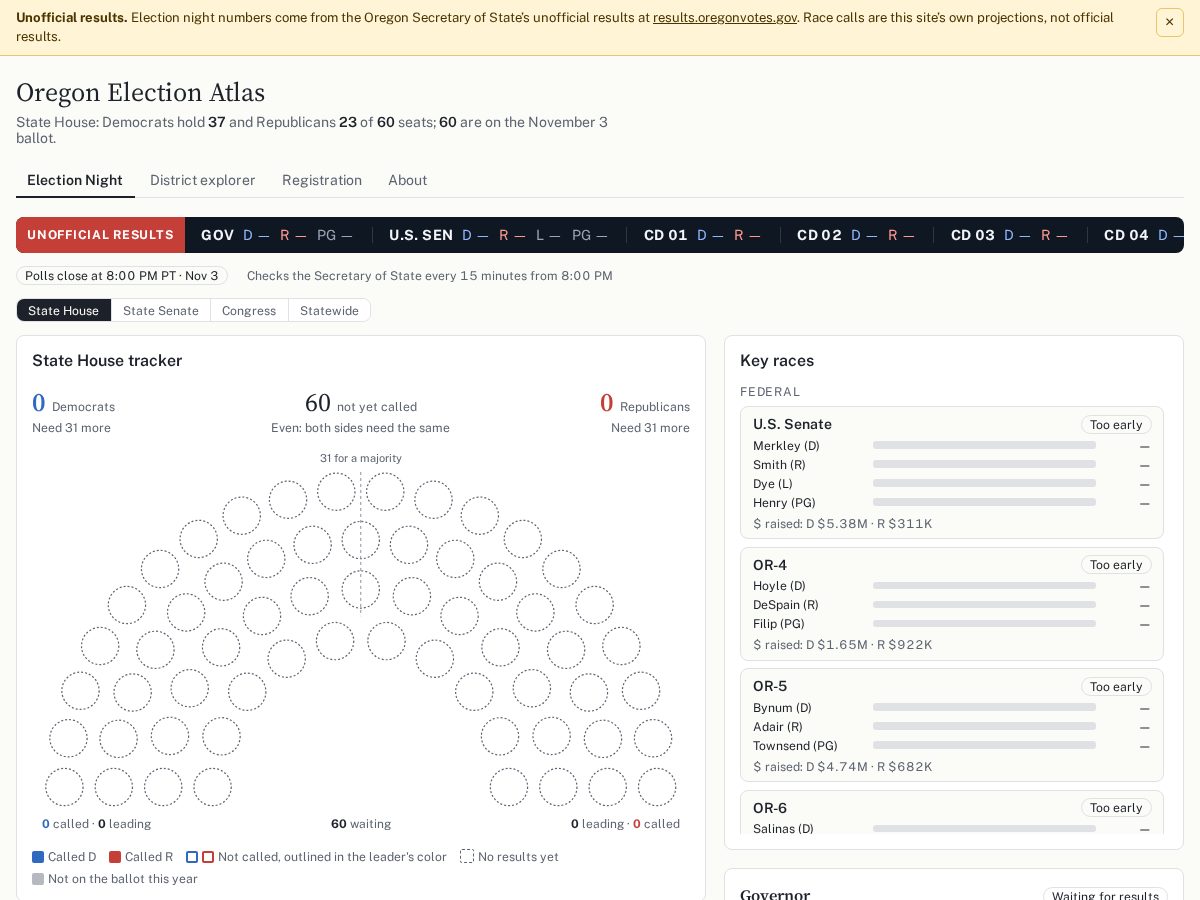
Task: Click the State House tracker heading
Action: point(107,361)
